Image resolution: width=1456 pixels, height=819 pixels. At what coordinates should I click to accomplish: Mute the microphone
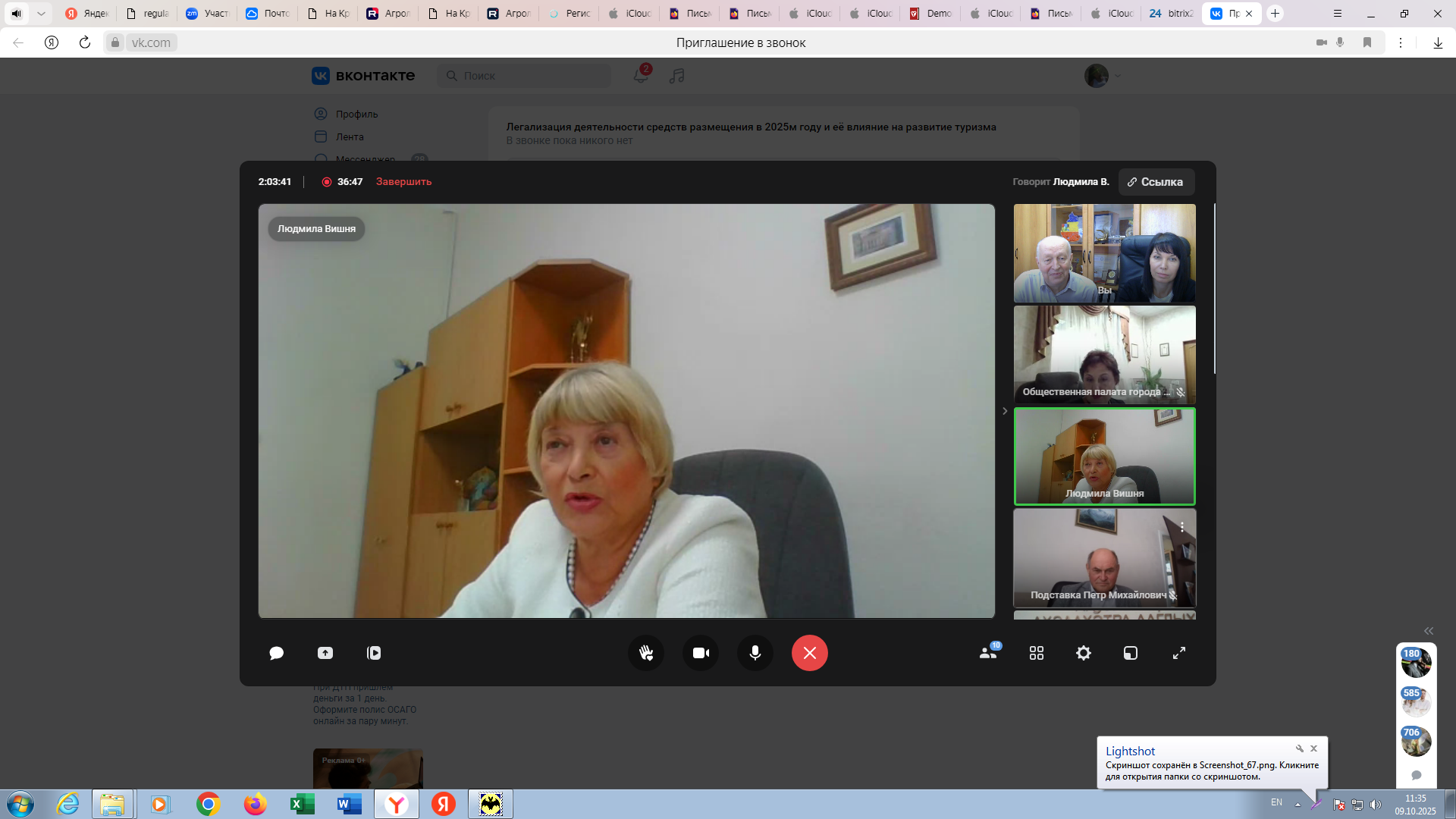click(x=755, y=653)
